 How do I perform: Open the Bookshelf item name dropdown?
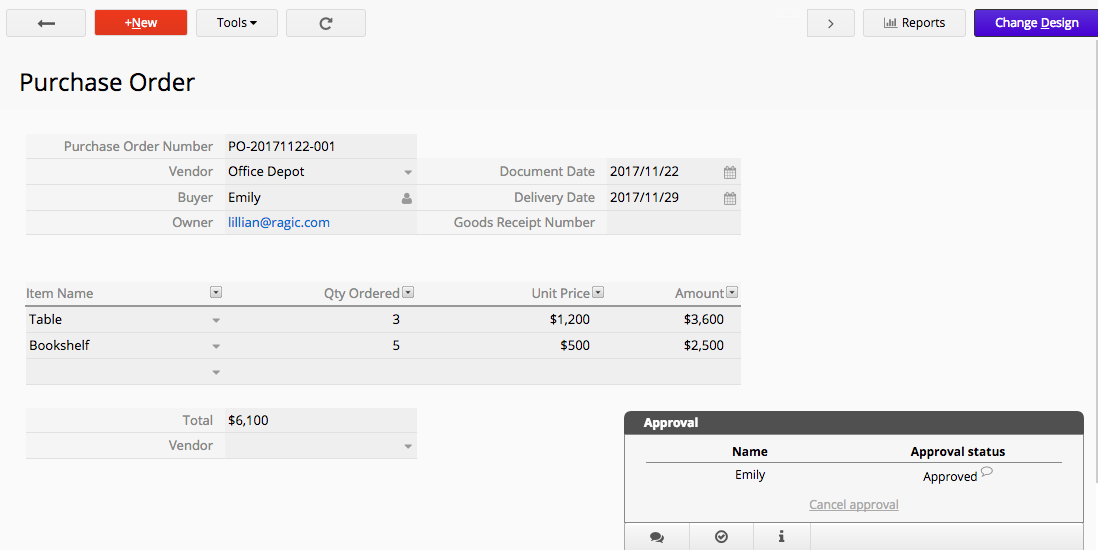(216, 346)
